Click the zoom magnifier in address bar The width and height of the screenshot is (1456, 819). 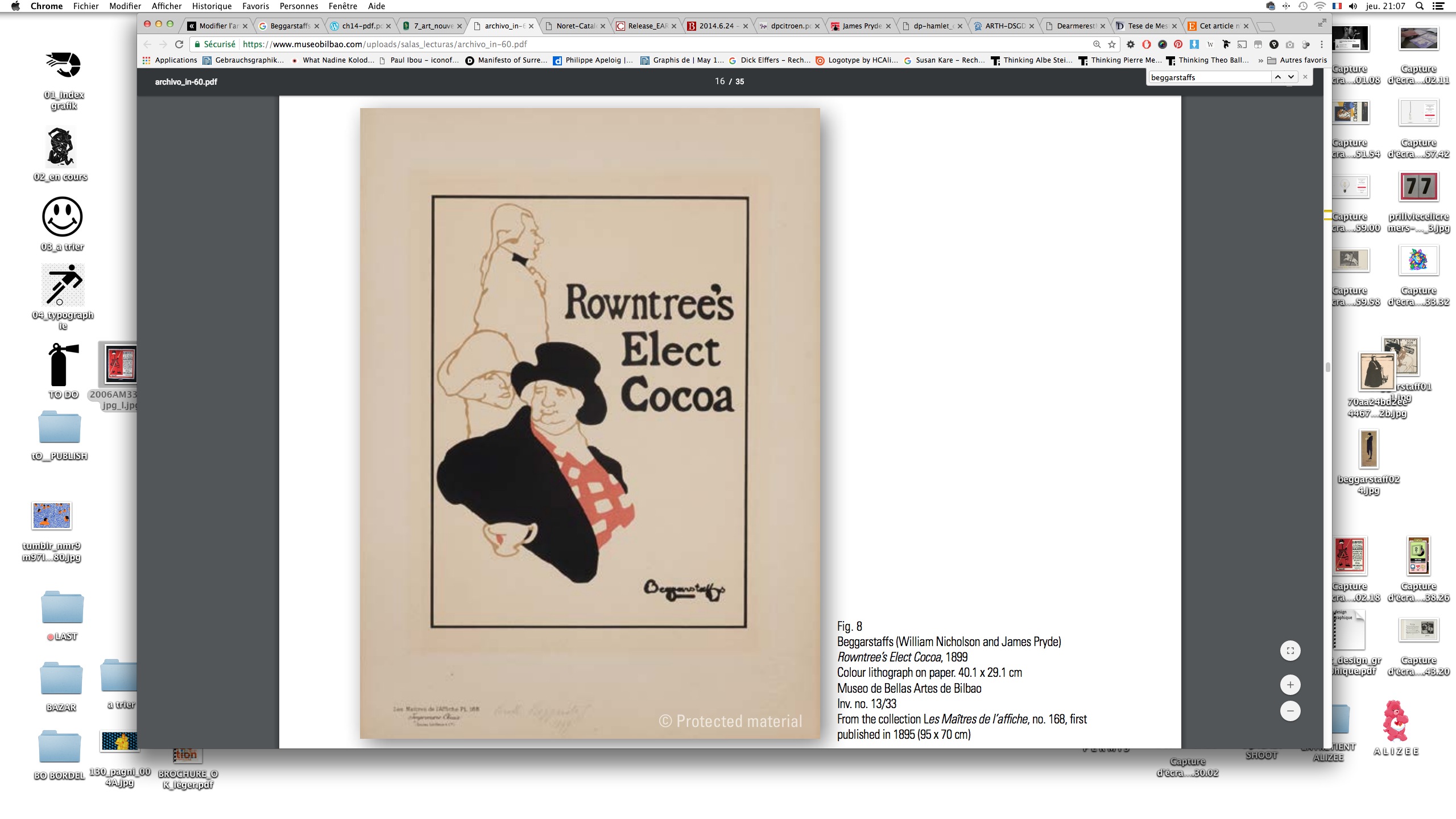(x=1097, y=44)
